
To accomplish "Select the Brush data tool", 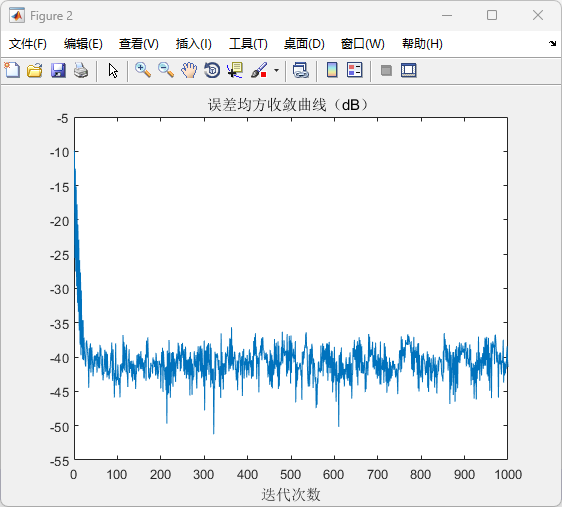I will tap(259, 70).
